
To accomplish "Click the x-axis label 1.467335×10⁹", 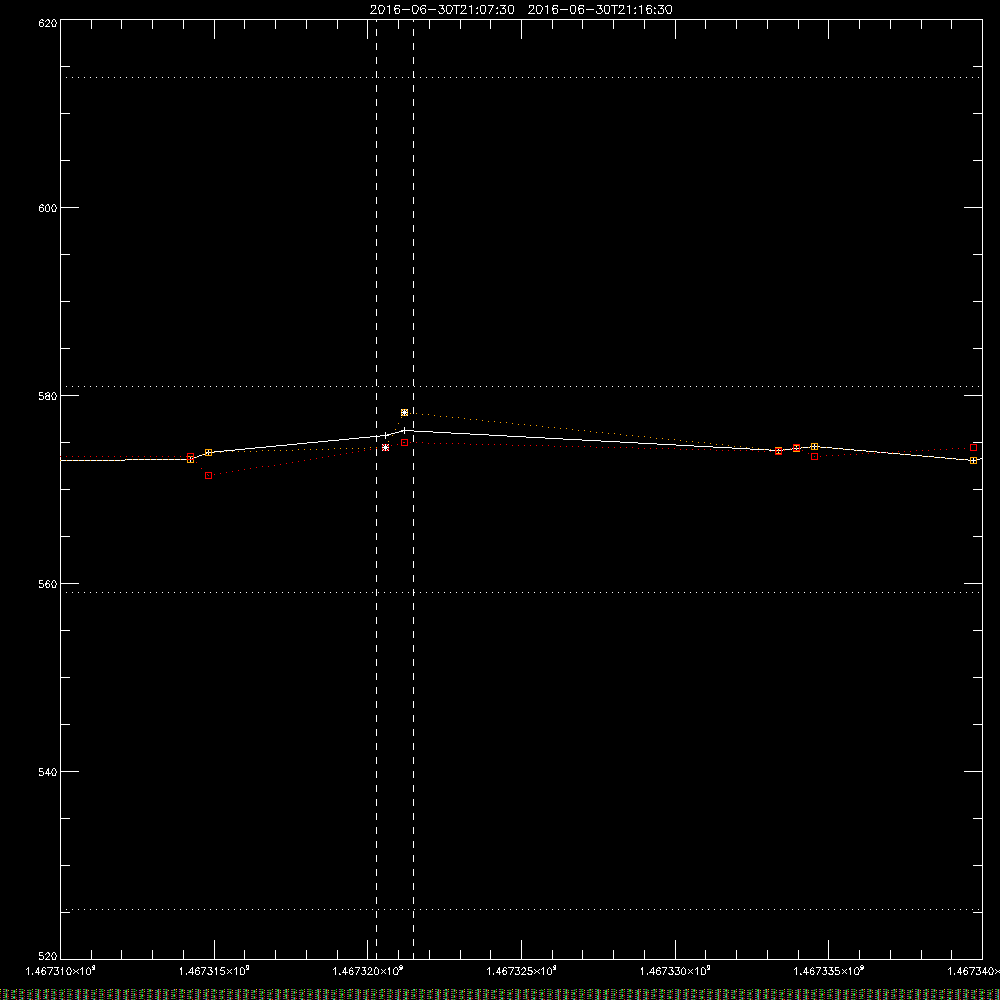I will click(829, 971).
